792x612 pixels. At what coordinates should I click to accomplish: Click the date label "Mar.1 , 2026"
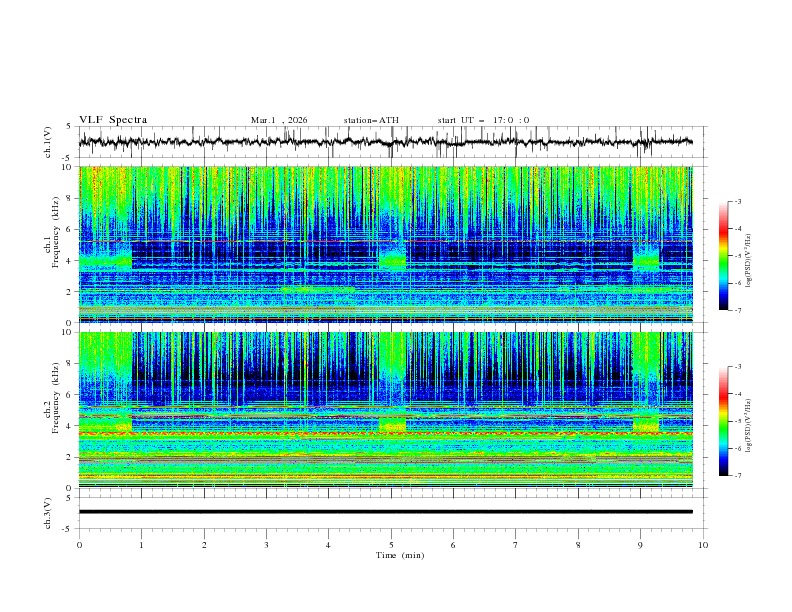[279, 120]
